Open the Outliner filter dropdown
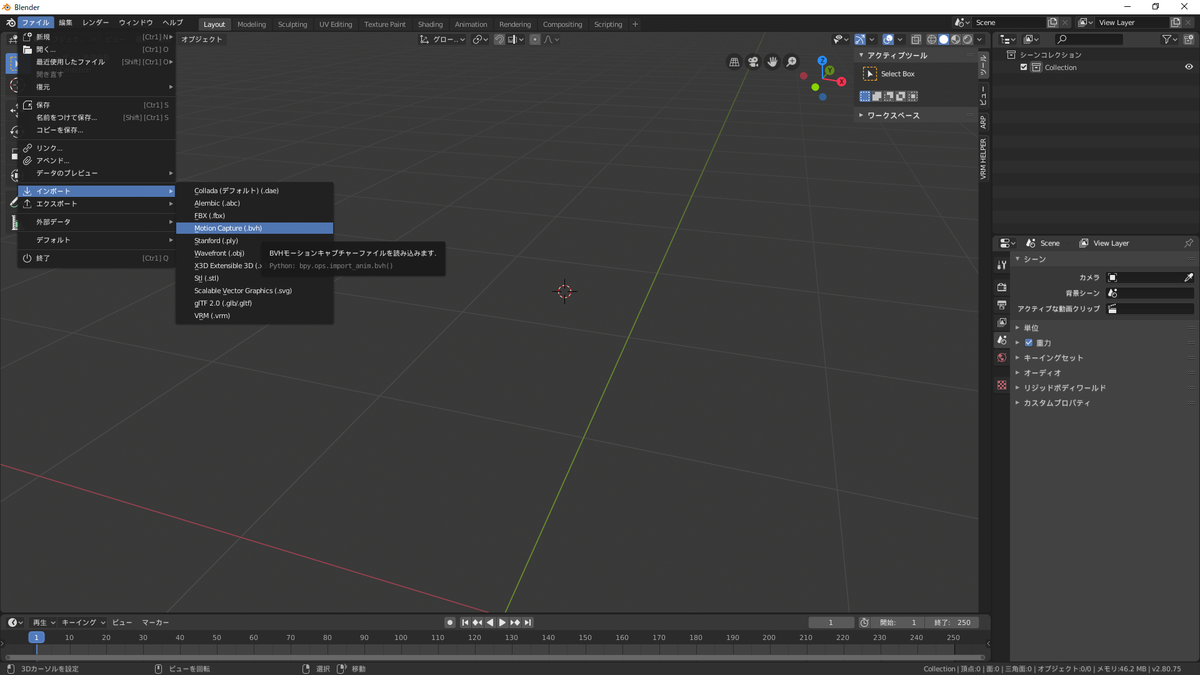Viewport: 1200px width, 675px height. tap(1170, 39)
